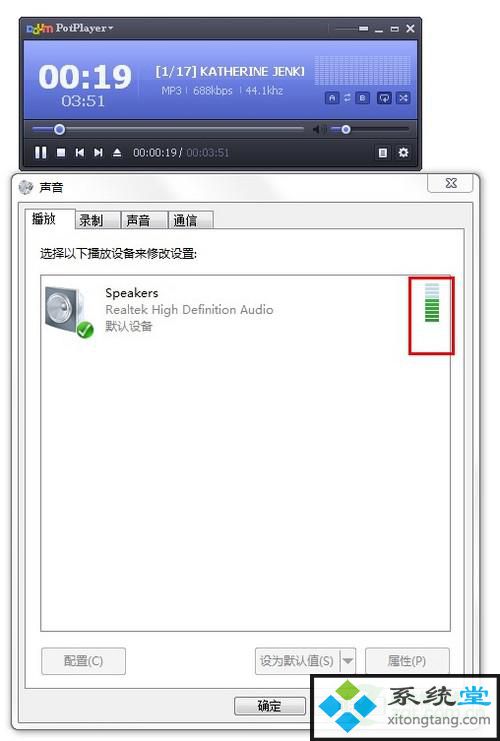Click the 确定 button
The image size is (500, 741).
269,706
